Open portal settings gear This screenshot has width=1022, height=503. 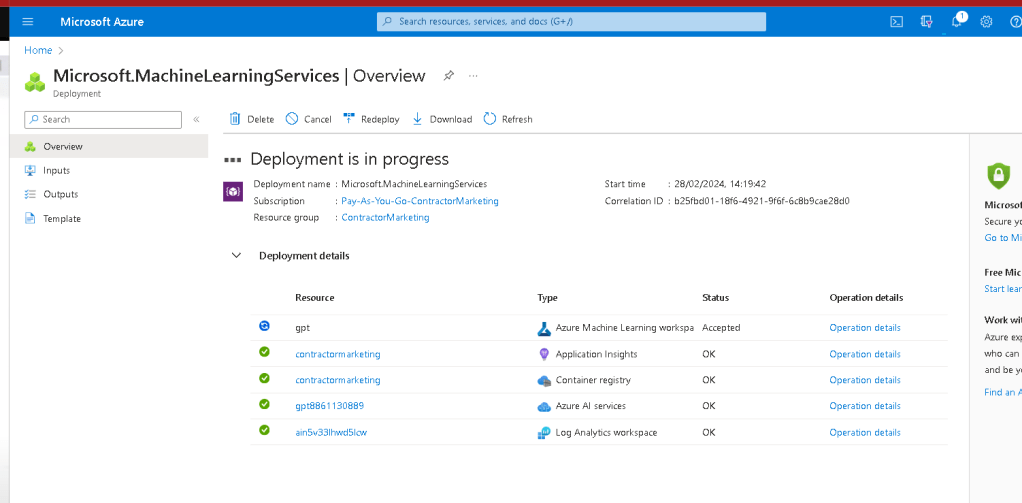click(x=986, y=22)
